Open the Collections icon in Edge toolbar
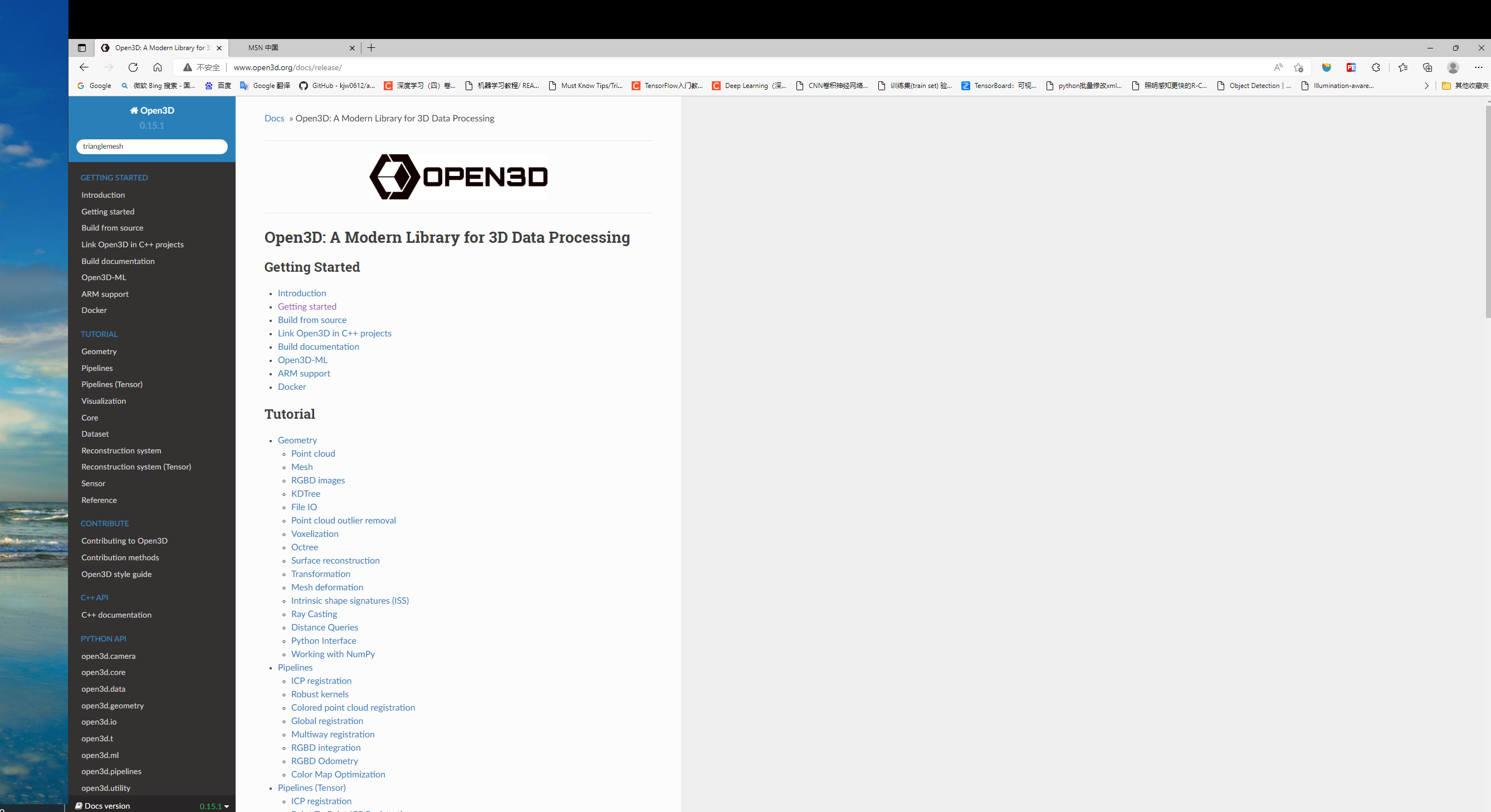This screenshot has width=1491, height=812. [1428, 68]
